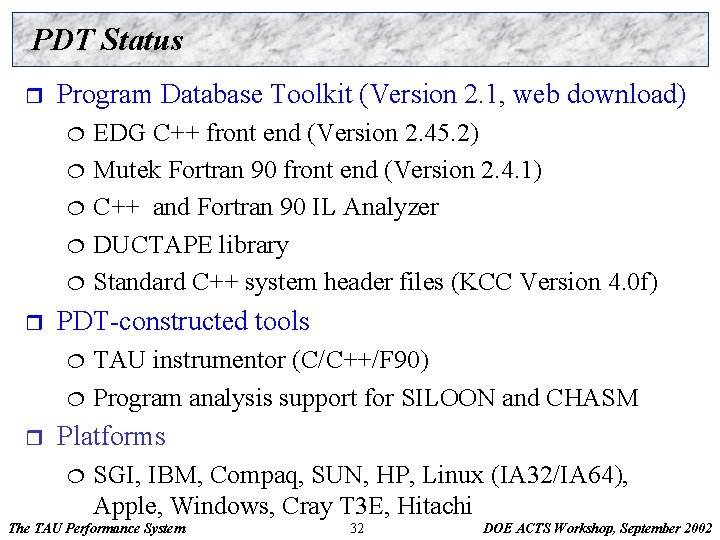Click circle bullet before Program analysis support
This screenshot has height=540, width=720.
click(x=76, y=399)
